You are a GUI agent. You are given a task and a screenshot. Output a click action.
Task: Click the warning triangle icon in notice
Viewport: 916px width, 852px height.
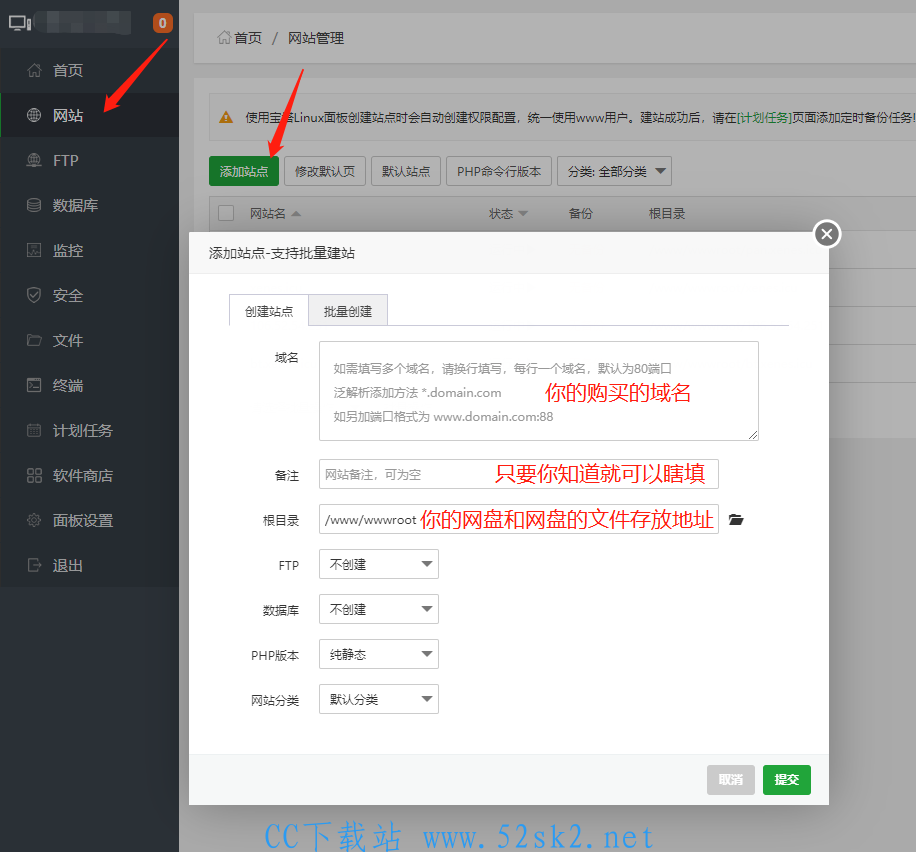[x=225, y=117]
